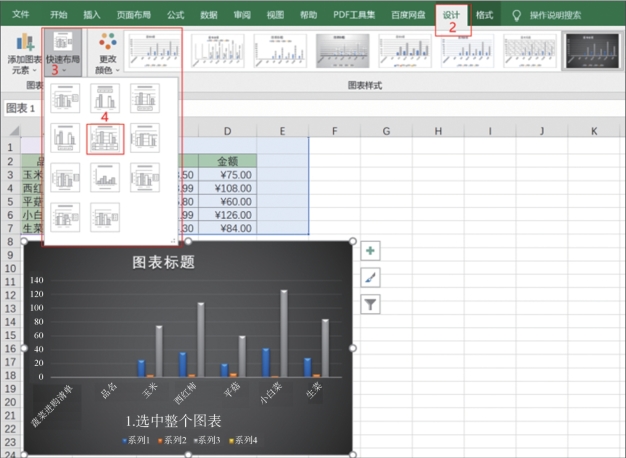Choose quick layout 1 in the gallery
This screenshot has width=626, height=458.
(x=65, y=98)
